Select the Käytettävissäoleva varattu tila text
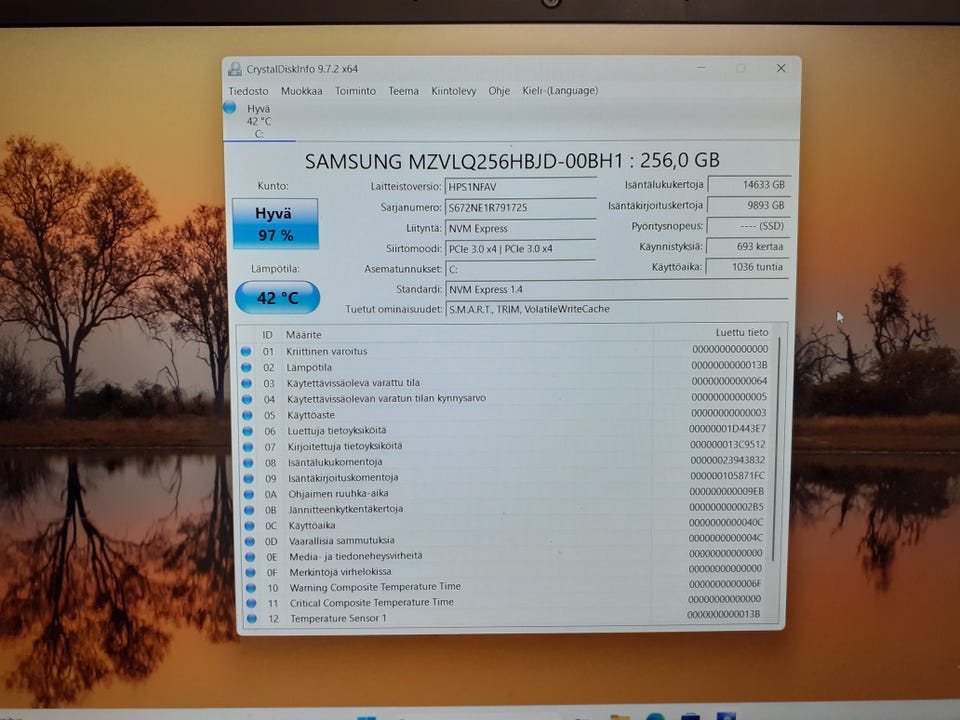This screenshot has height=720, width=960. [353, 383]
